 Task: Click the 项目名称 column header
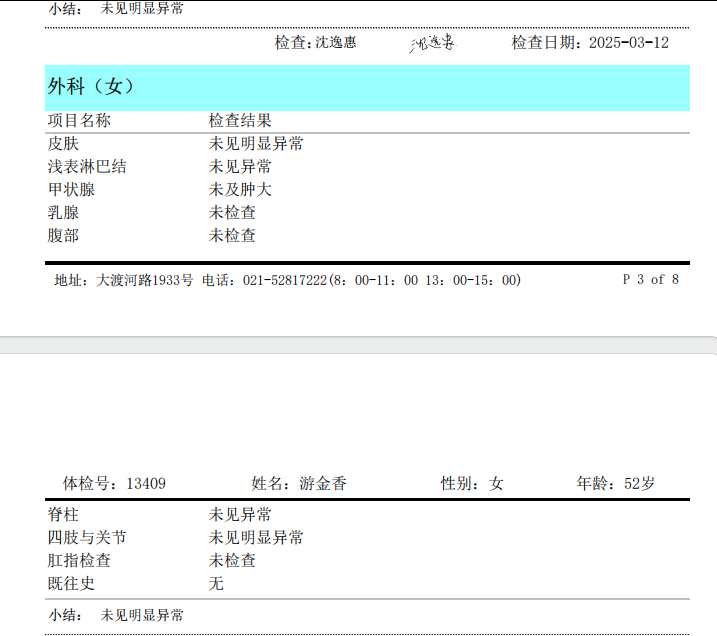coord(79,120)
